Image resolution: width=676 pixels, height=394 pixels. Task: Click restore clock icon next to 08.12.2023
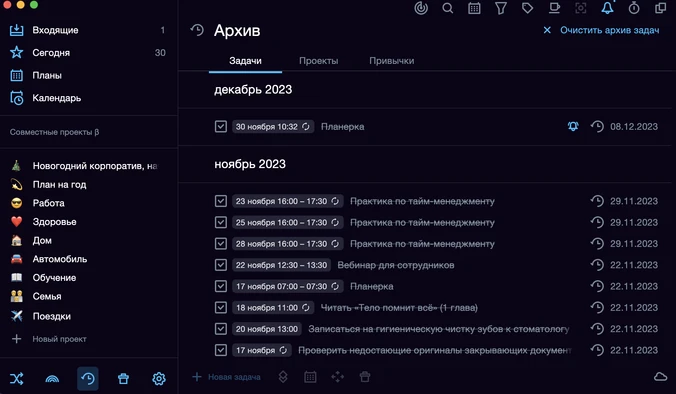pyautogui.click(x=597, y=126)
